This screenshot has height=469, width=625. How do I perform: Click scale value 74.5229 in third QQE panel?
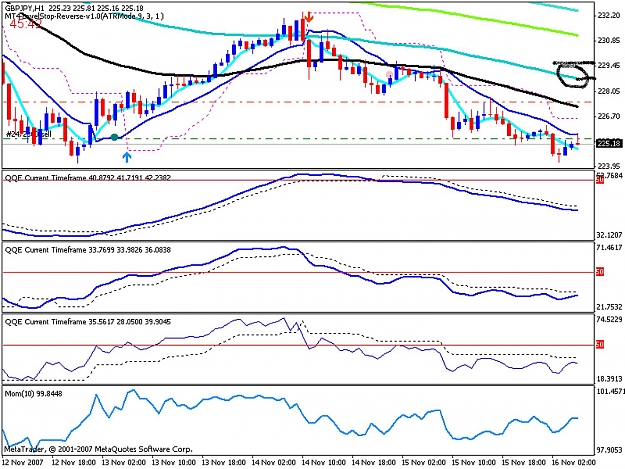coord(609,320)
